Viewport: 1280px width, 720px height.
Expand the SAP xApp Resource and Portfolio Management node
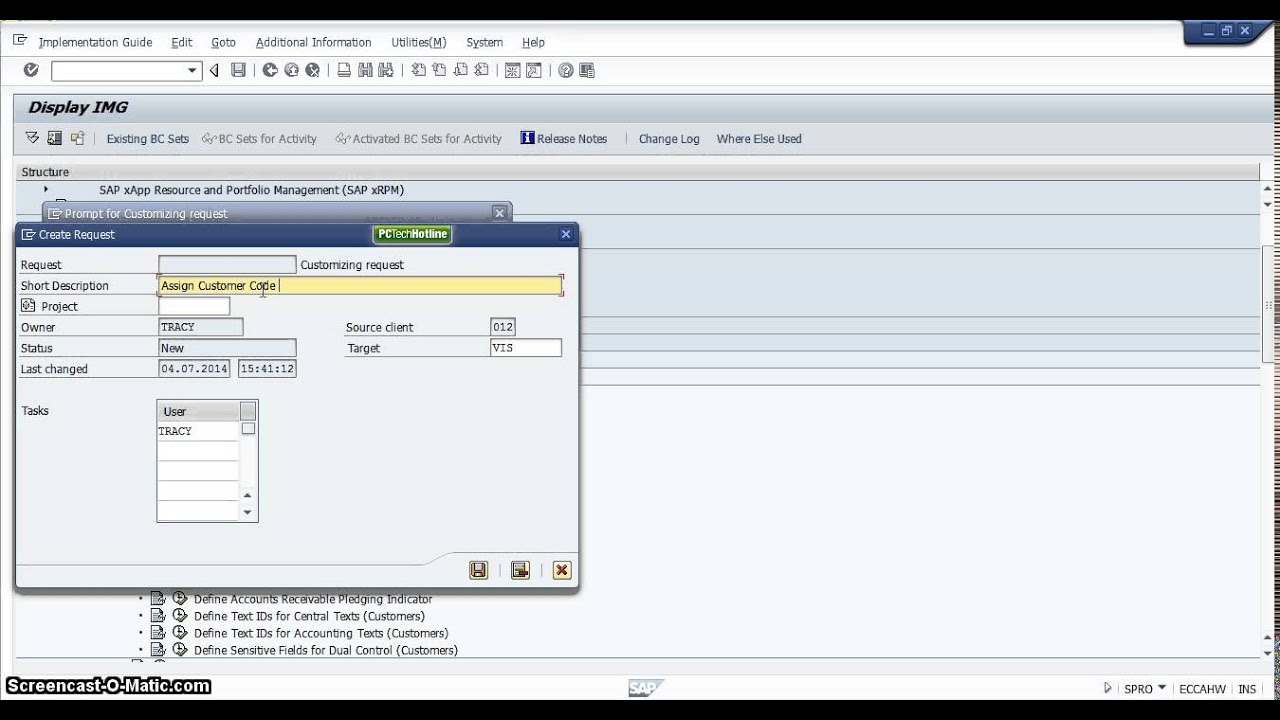(x=46, y=189)
